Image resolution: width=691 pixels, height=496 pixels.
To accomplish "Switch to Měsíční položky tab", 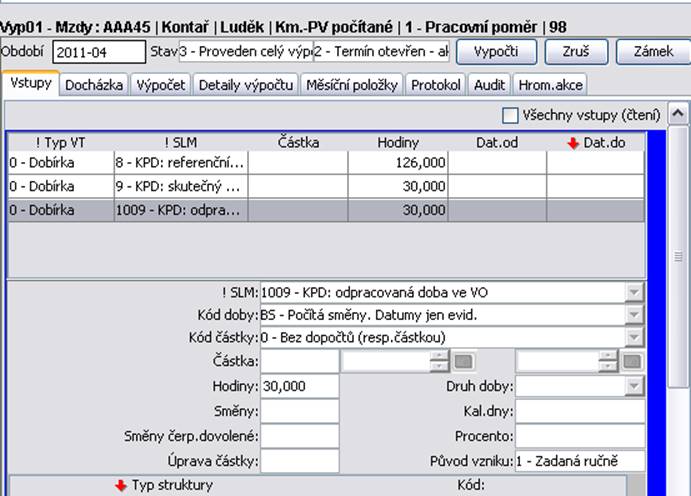I will [352, 85].
